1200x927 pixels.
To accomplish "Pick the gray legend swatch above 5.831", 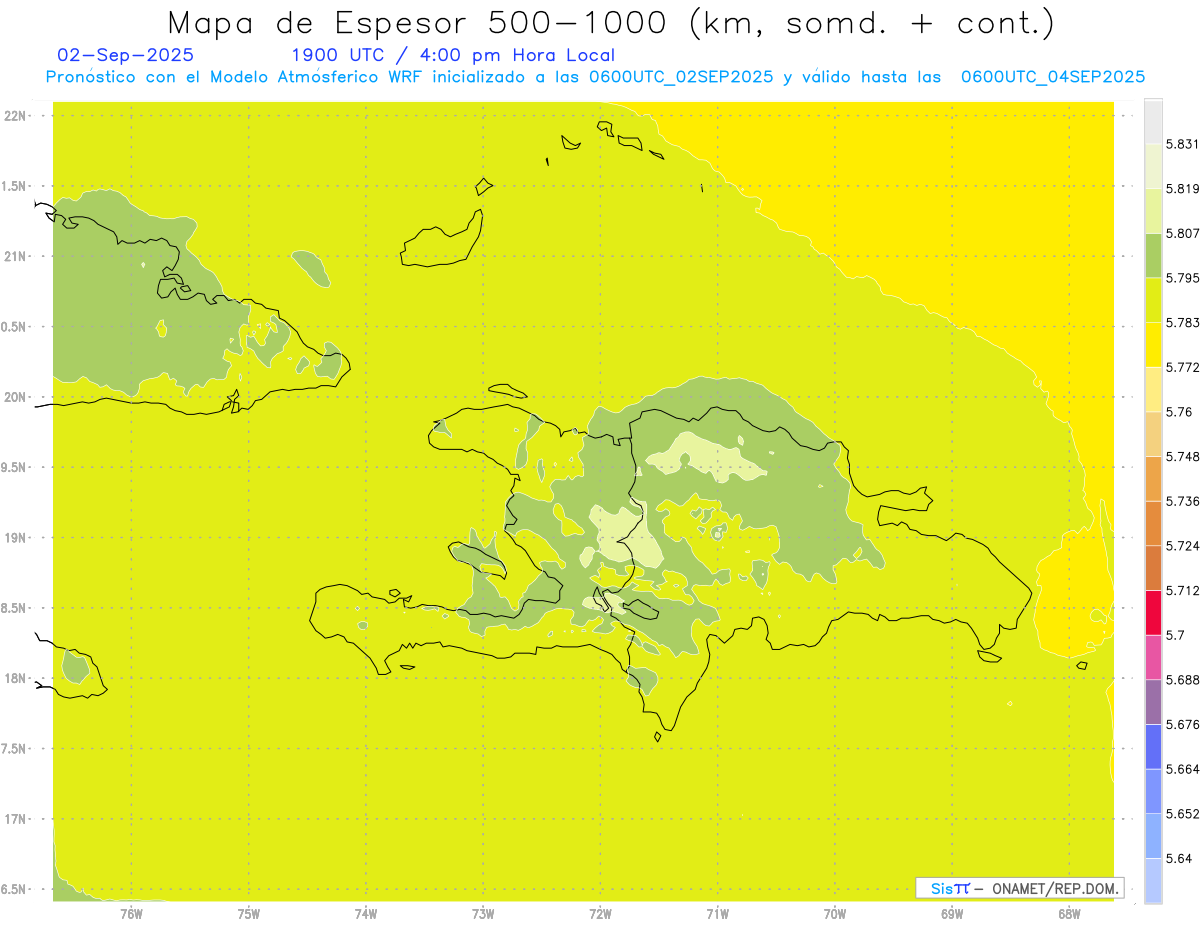I will pyautogui.click(x=1153, y=122).
